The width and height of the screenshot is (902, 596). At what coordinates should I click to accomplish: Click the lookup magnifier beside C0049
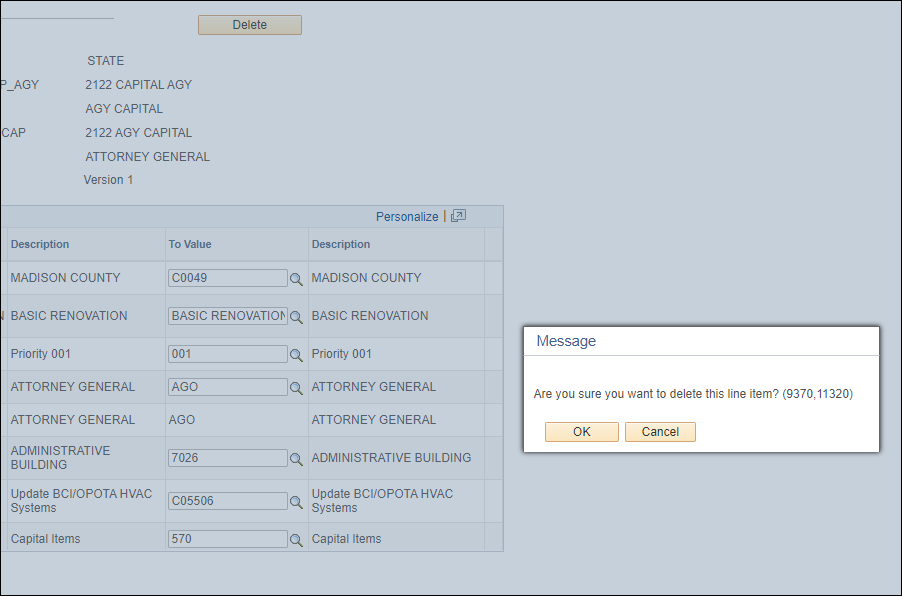pos(296,279)
